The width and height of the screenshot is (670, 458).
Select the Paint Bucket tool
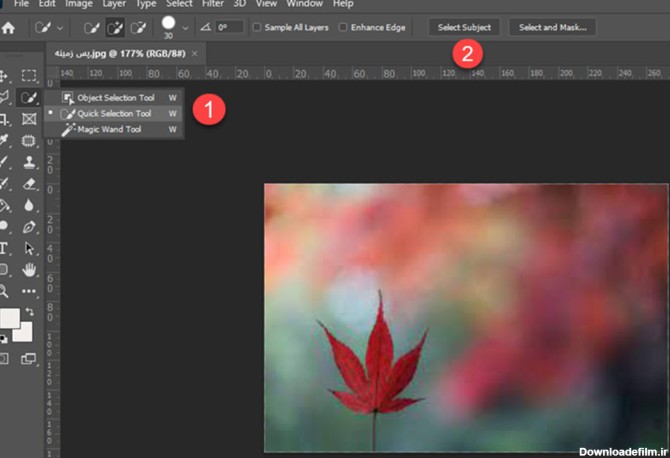click(x=4, y=206)
